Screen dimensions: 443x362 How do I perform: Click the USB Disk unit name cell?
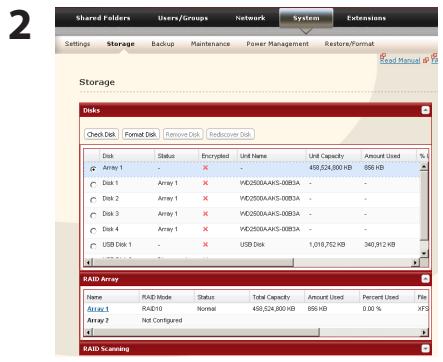tap(252, 244)
